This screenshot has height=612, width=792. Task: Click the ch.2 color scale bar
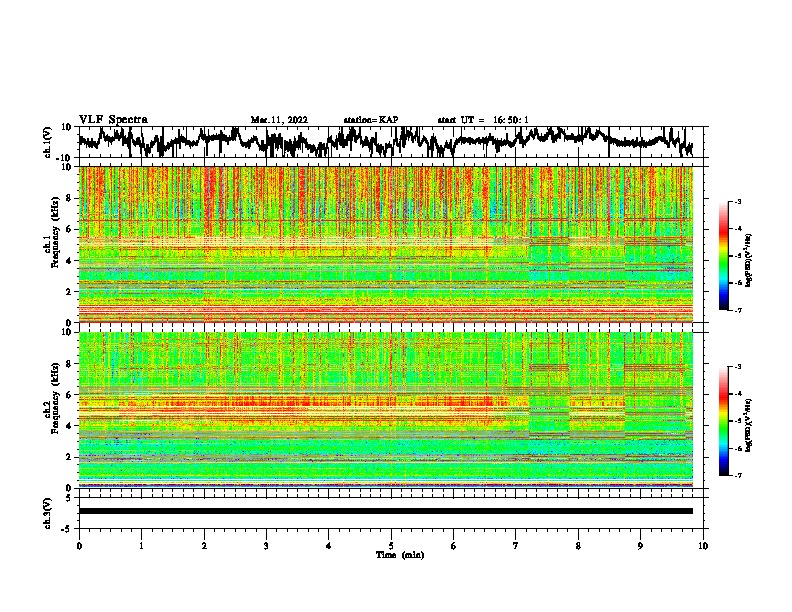click(724, 421)
